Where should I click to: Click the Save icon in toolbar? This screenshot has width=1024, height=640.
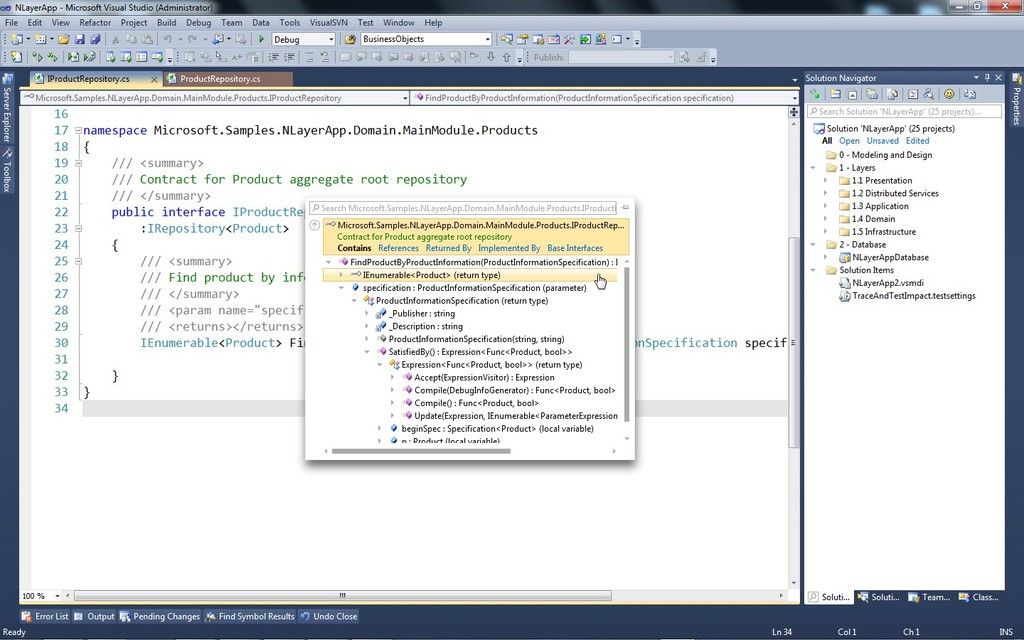[x=80, y=40]
